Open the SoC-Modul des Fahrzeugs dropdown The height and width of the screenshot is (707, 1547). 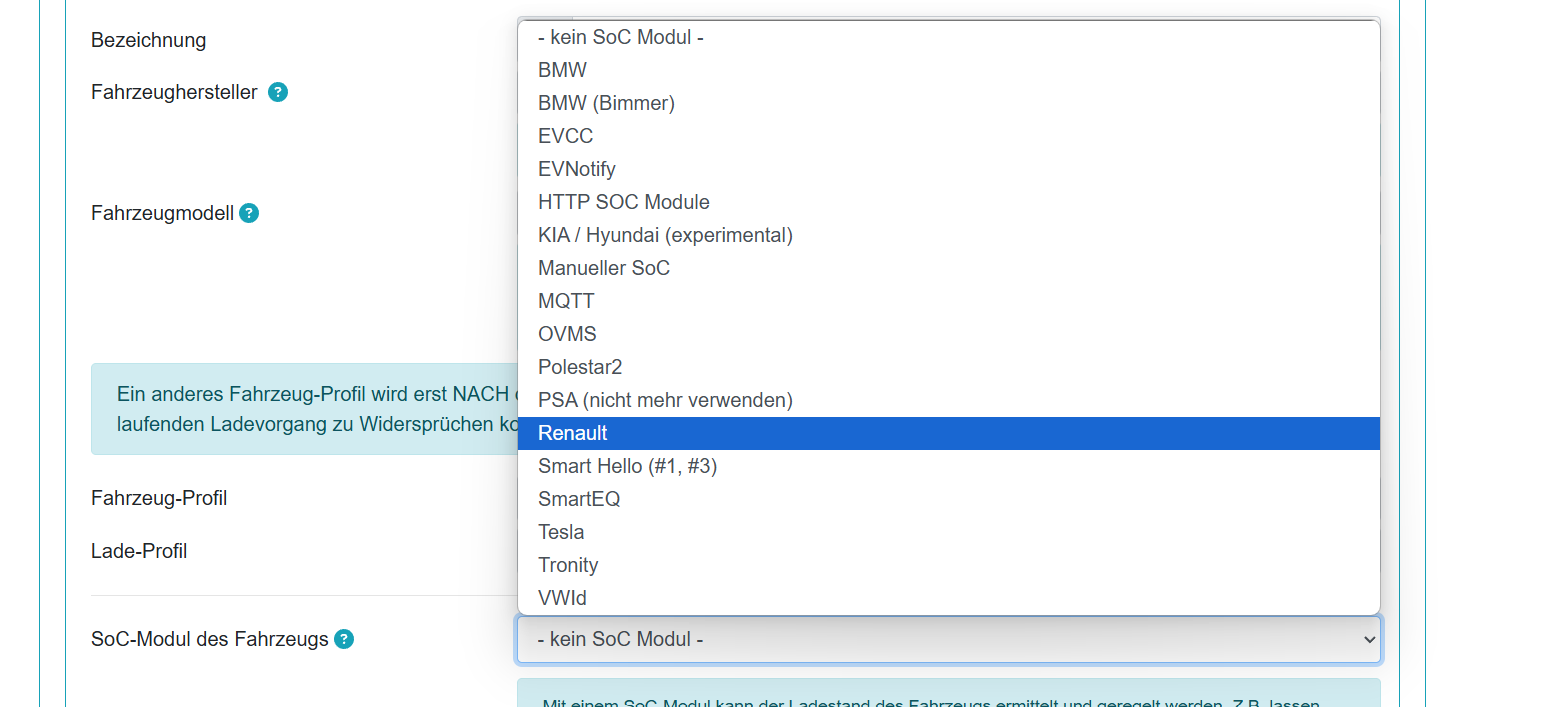point(949,639)
